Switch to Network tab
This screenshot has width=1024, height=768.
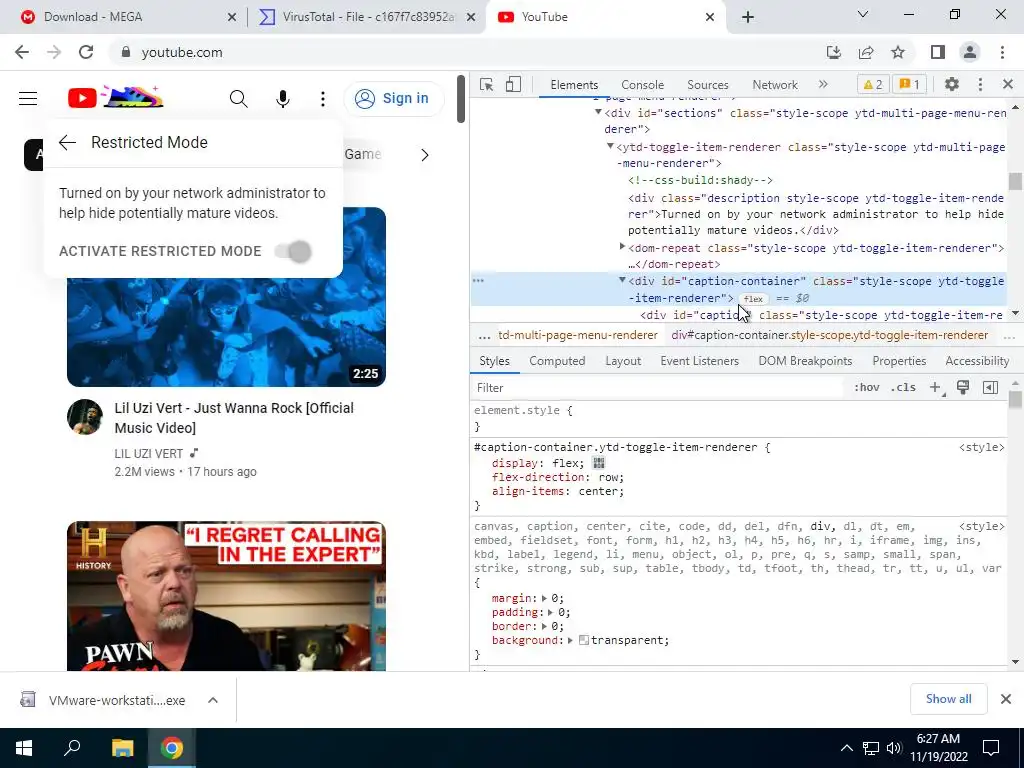pos(775,85)
